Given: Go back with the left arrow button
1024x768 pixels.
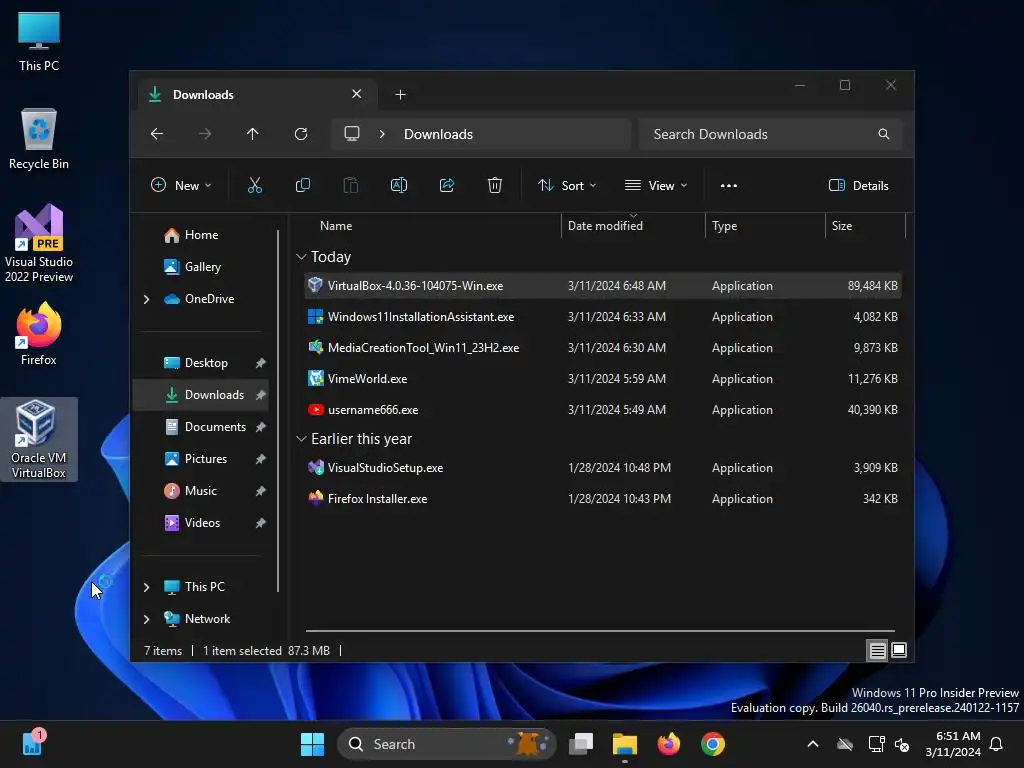Looking at the screenshot, I should pos(157,134).
